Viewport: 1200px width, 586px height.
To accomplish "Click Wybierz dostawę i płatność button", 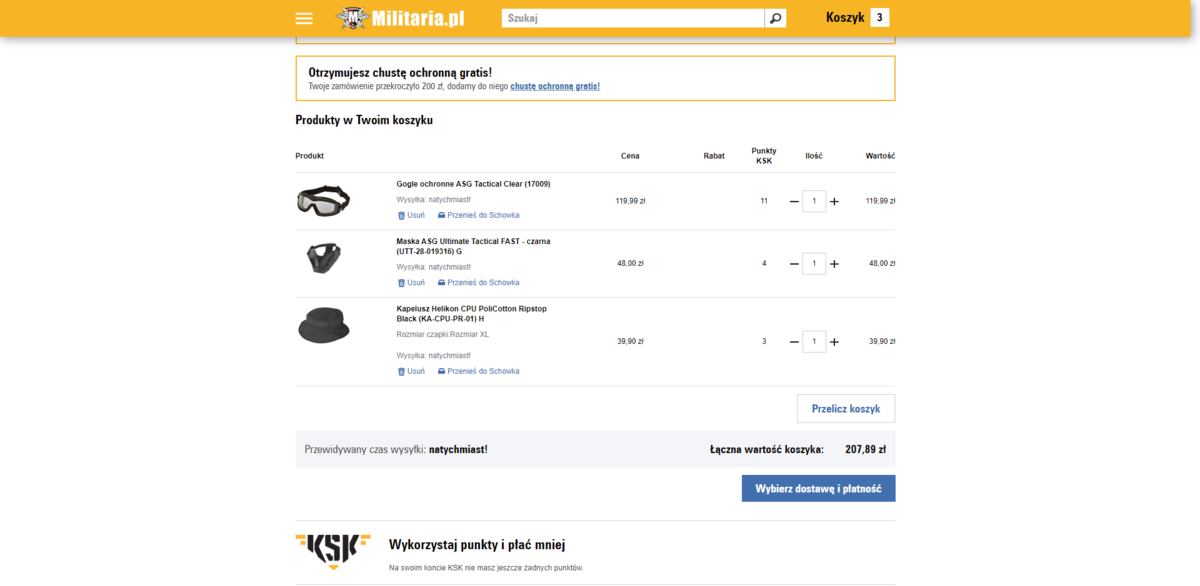I will 818,488.
